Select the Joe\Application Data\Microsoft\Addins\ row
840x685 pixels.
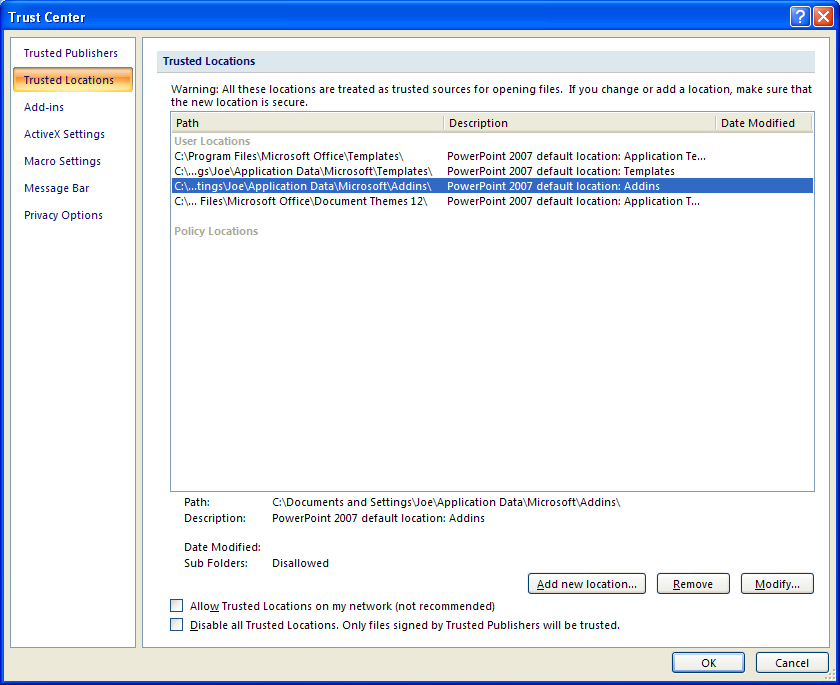(x=492, y=186)
